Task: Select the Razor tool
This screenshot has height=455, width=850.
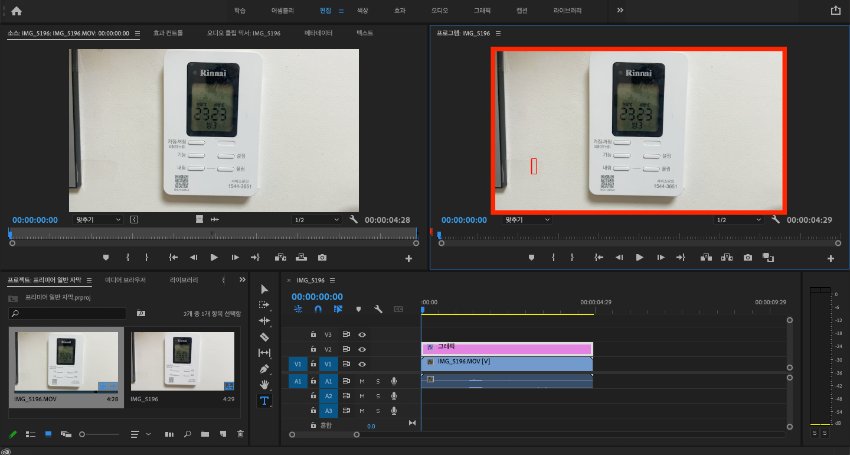Action: click(264, 337)
